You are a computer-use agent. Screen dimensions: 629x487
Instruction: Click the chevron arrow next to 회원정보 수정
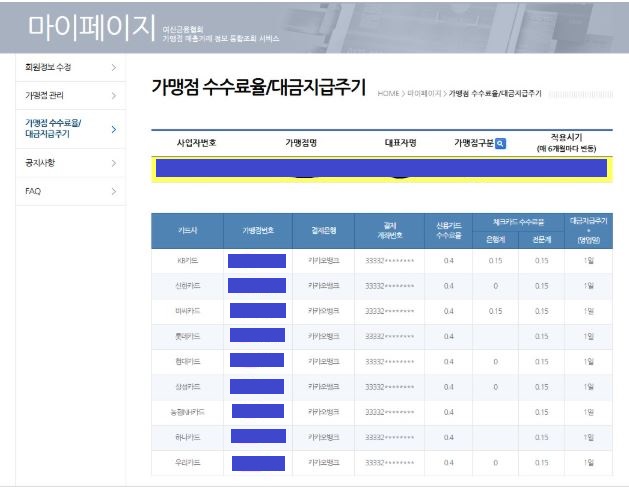click(114, 67)
